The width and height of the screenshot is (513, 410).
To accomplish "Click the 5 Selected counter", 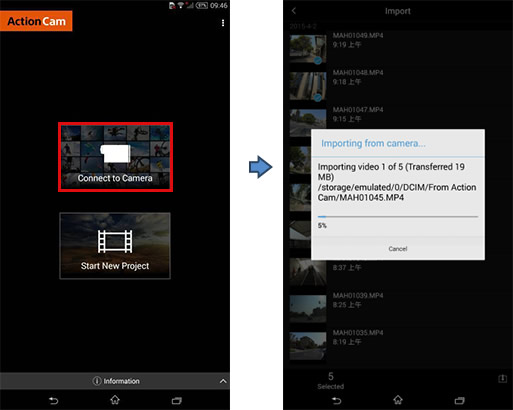I will click(331, 381).
